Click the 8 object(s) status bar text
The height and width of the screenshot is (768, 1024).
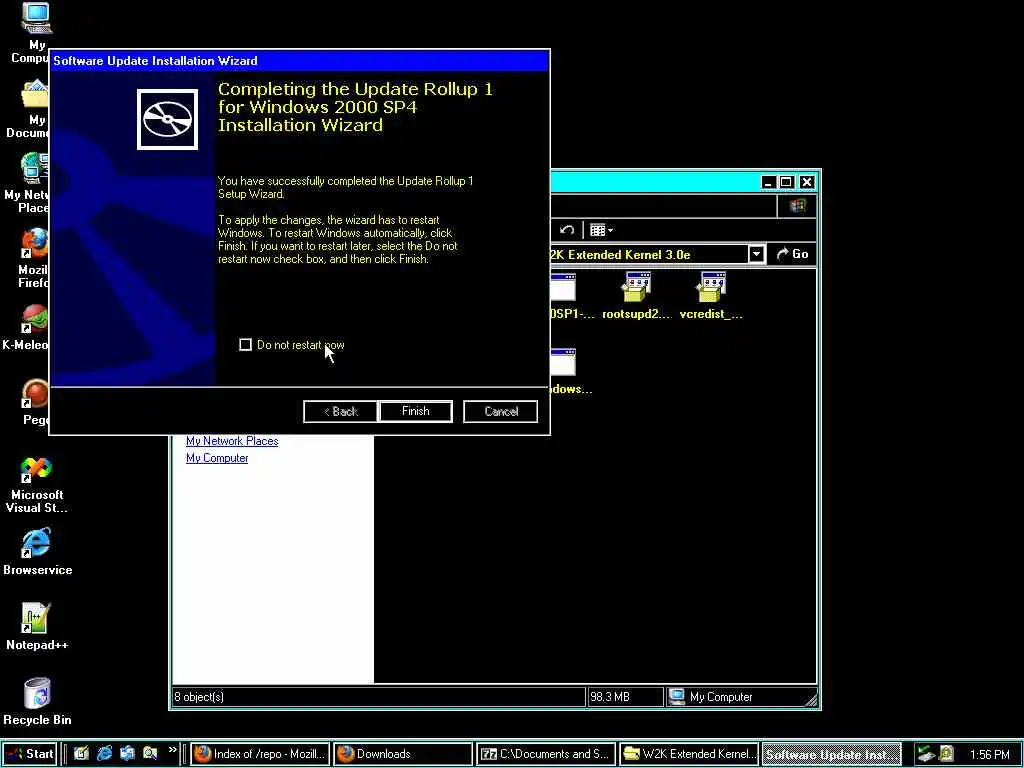199,697
